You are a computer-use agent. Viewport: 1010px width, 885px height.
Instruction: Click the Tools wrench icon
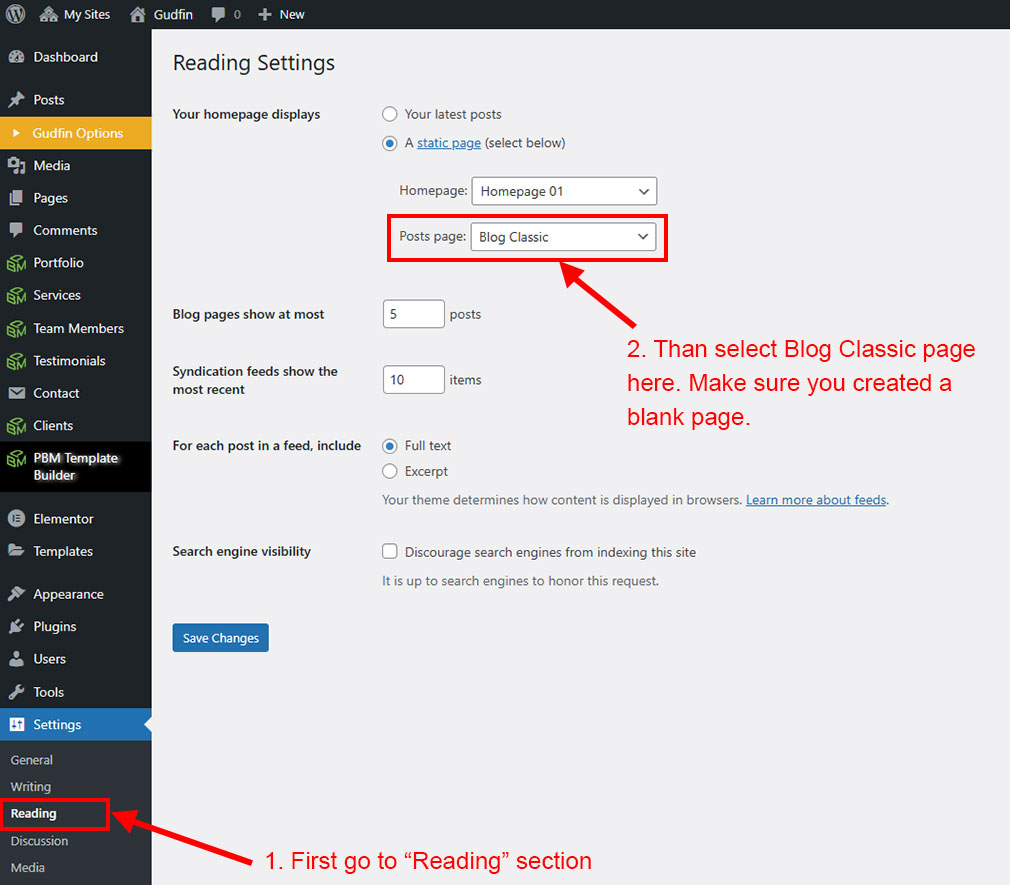click(16, 692)
